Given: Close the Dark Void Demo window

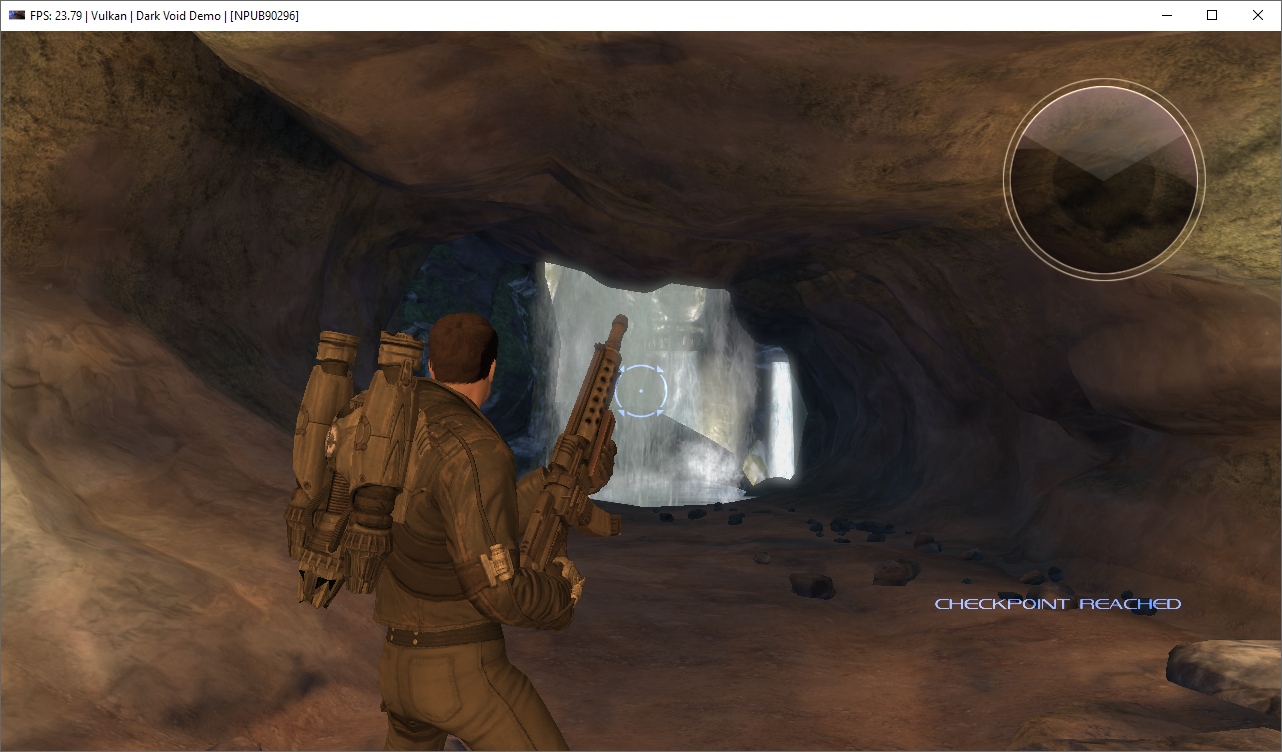Looking at the screenshot, I should click(x=1258, y=15).
